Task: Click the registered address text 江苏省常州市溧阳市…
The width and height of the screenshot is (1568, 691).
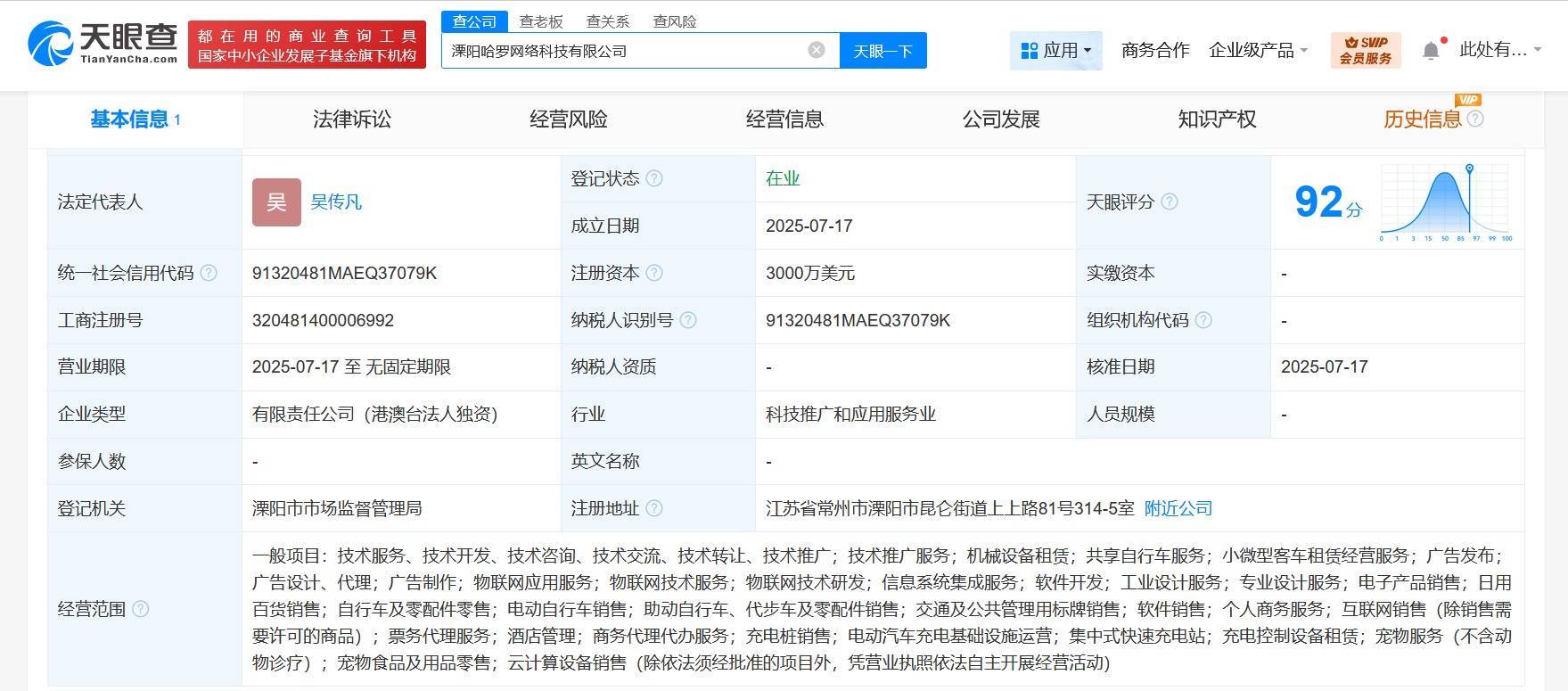Action: (949, 508)
